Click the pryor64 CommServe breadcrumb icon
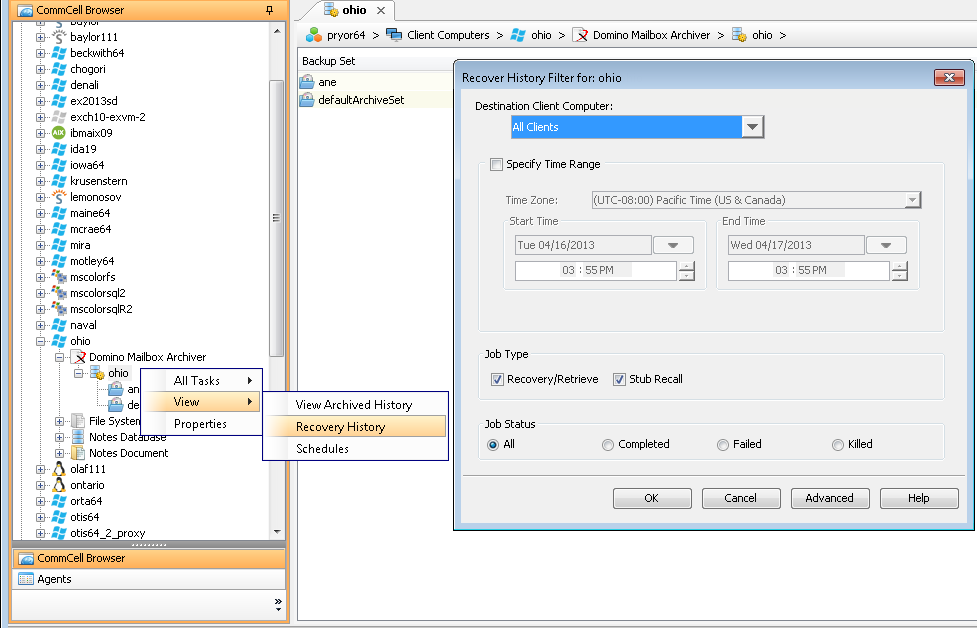Screen dimensions: 977x628 pyautogui.click(x=313, y=35)
